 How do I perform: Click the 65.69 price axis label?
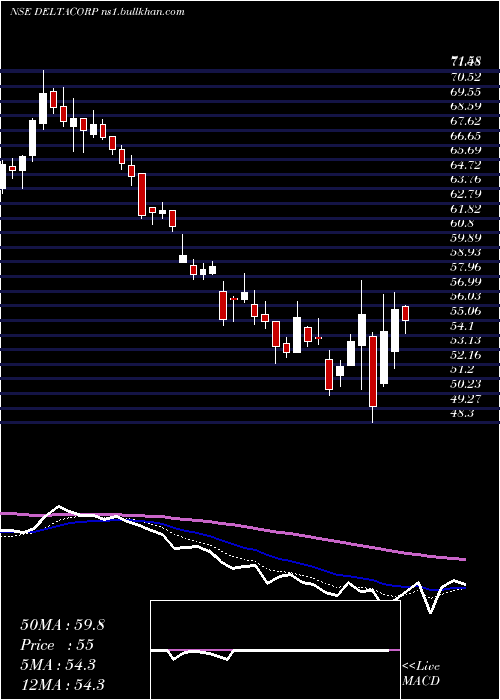[x=465, y=150]
